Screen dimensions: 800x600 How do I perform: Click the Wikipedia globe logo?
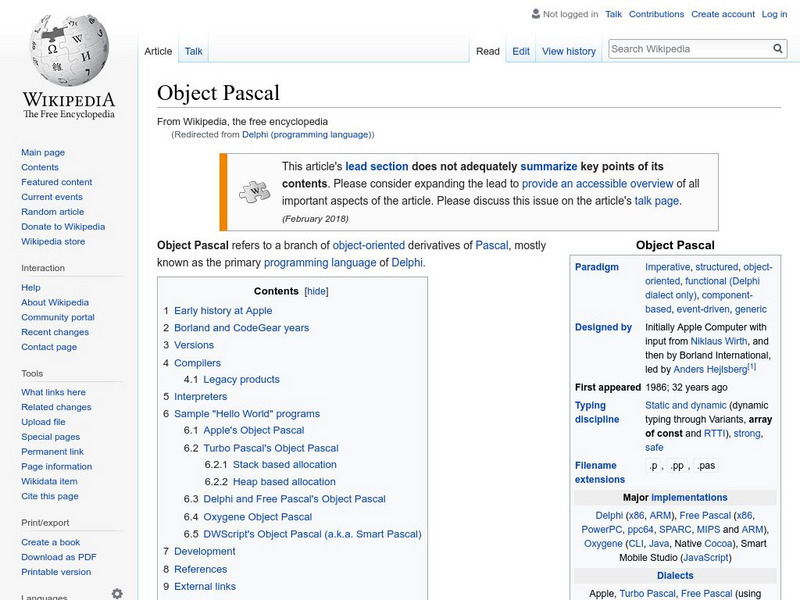pos(69,49)
